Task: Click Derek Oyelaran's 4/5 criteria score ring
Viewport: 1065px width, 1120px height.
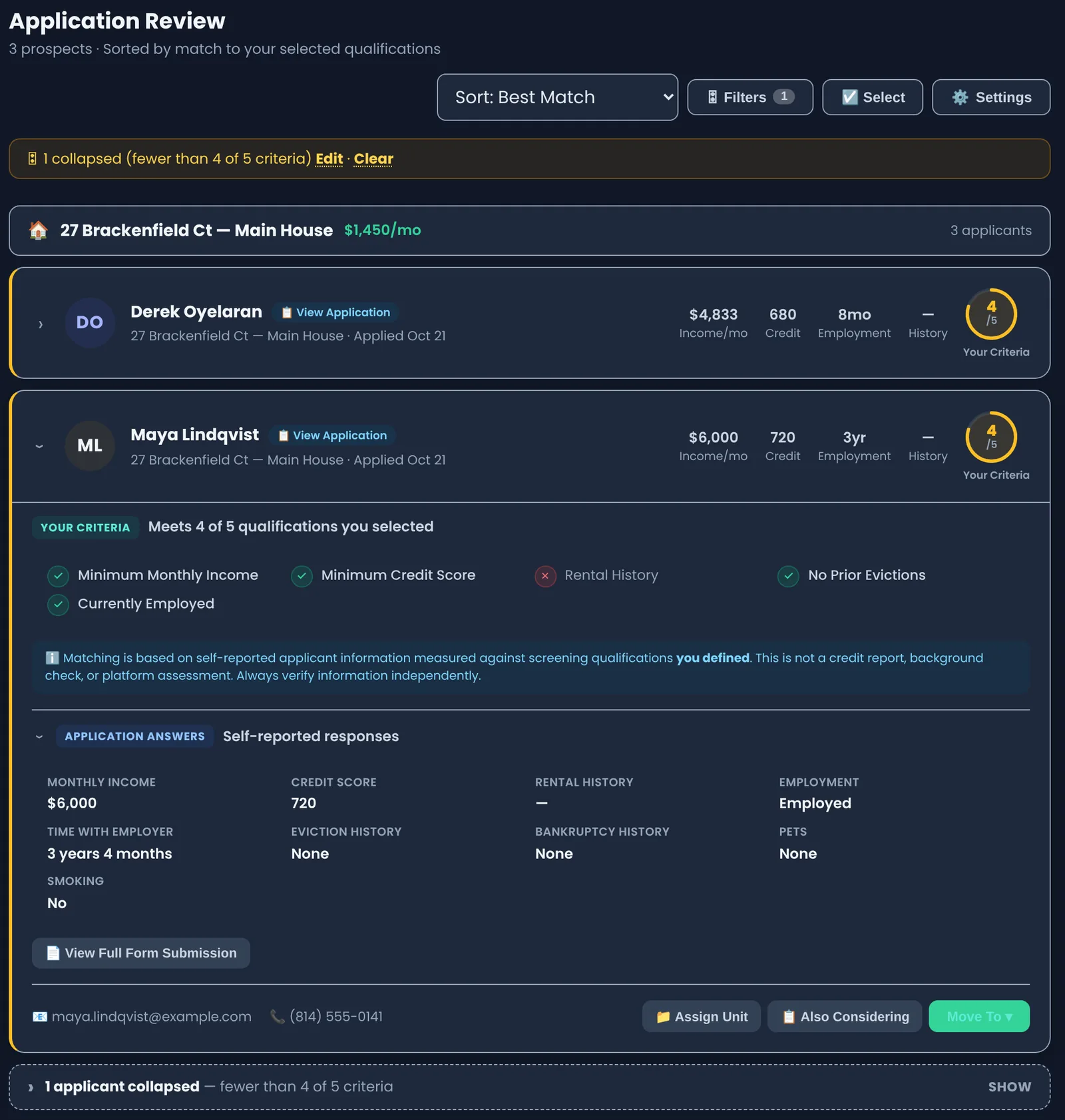Action: click(x=991, y=314)
